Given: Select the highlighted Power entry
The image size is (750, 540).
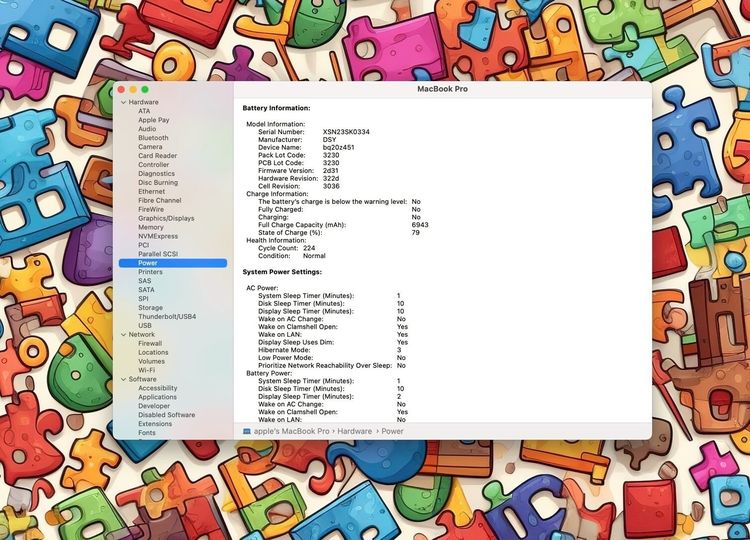Looking at the screenshot, I should (x=173, y=263).
